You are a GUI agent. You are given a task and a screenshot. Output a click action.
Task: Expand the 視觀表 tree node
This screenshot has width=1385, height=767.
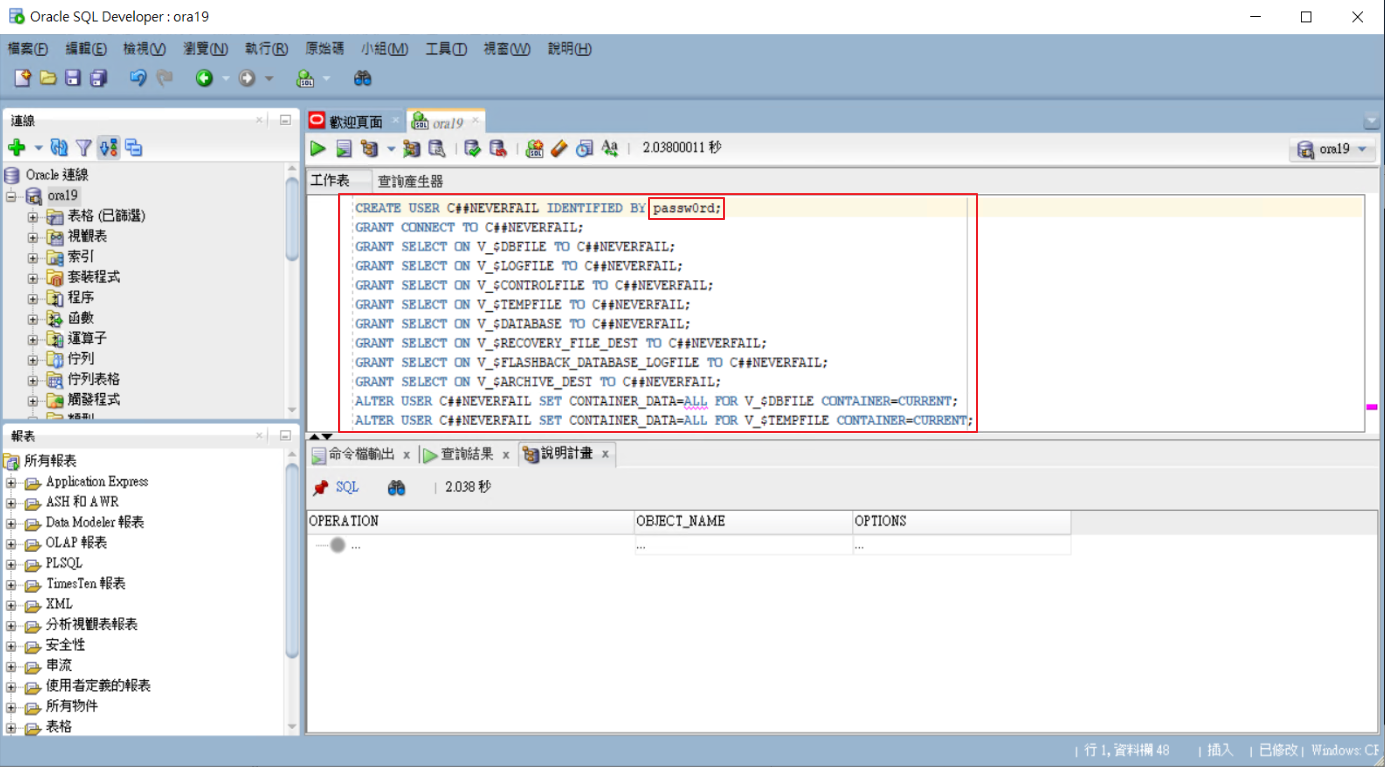(33, 237)
